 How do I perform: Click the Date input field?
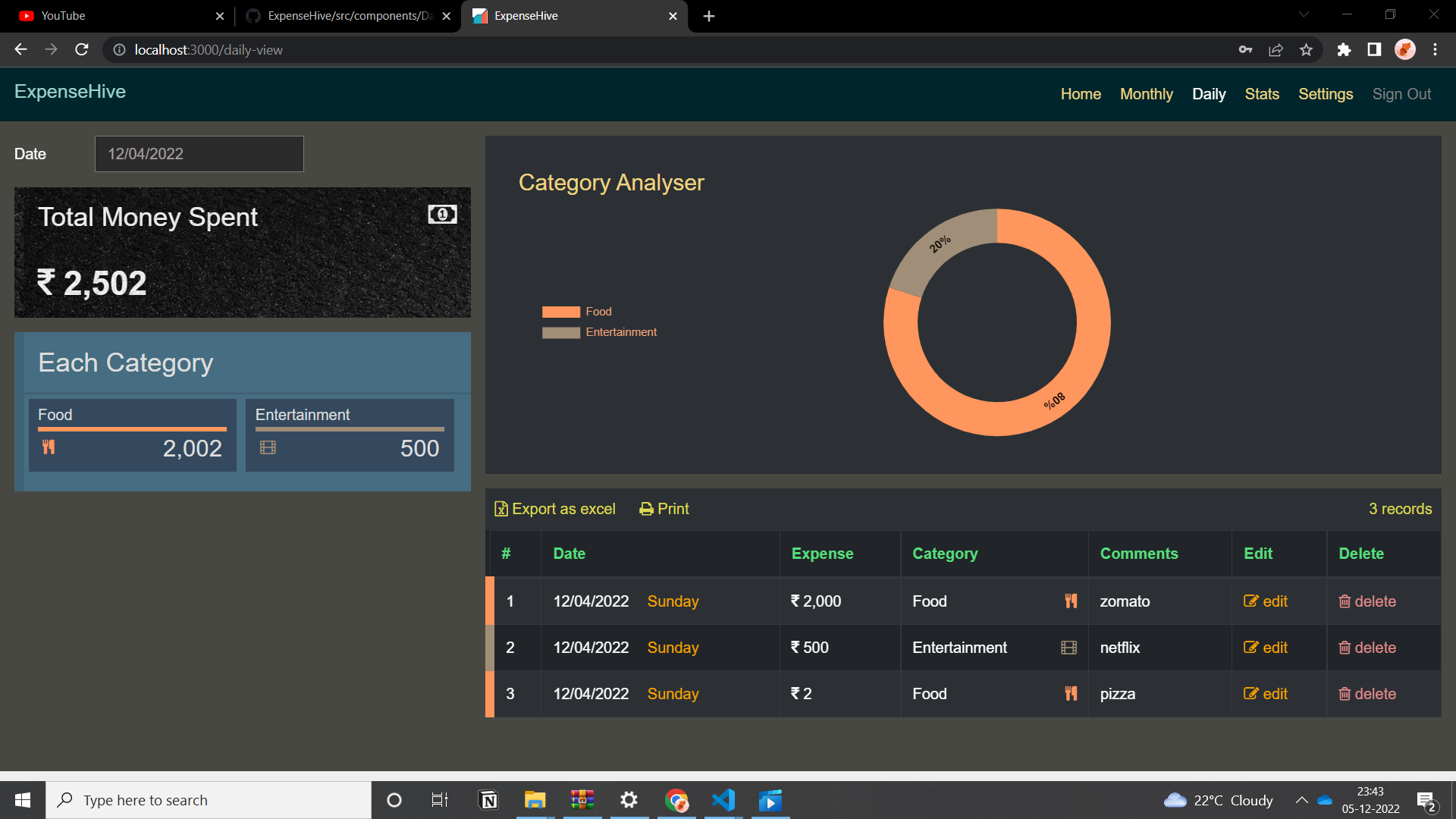tap(199, 154)
